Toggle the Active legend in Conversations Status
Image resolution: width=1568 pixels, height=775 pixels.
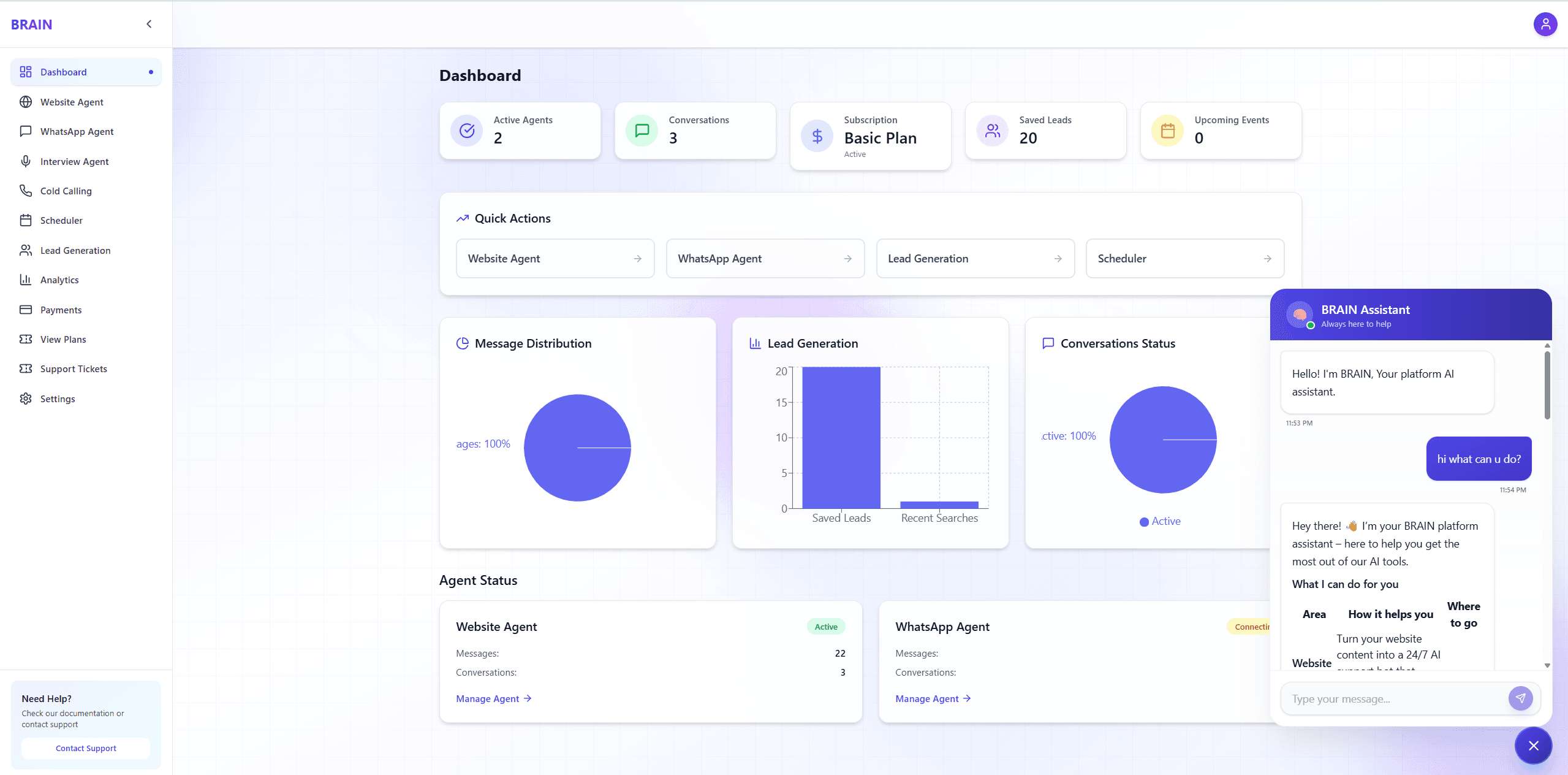coord(1159,521)
